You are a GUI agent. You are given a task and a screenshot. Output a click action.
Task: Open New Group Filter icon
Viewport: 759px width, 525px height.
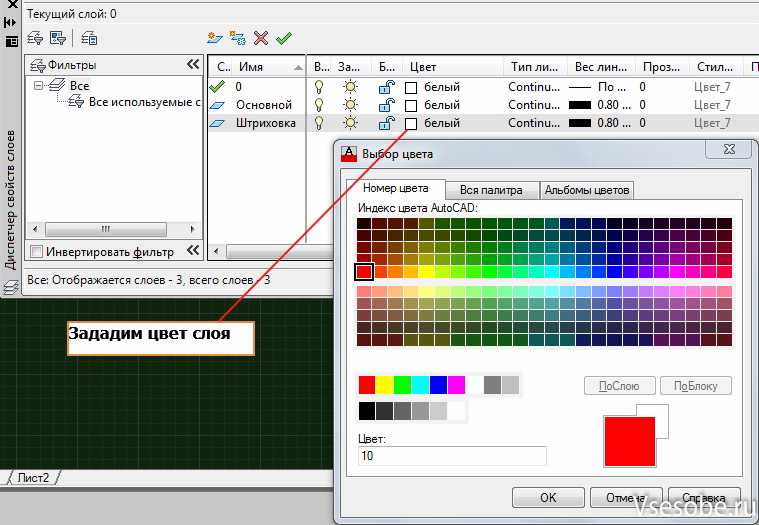click(58, 38)
